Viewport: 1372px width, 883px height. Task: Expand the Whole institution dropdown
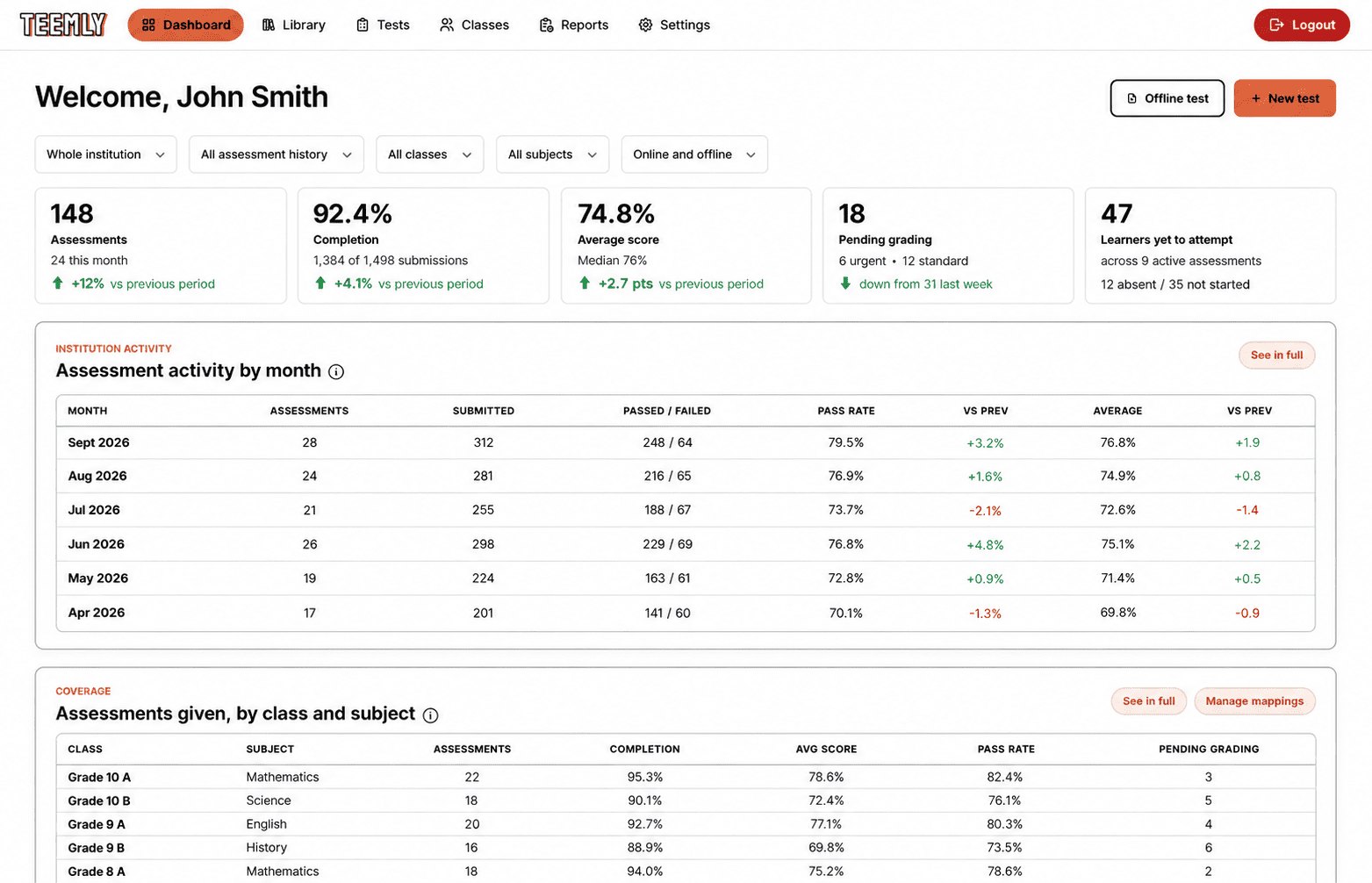[x=105, y=154]
